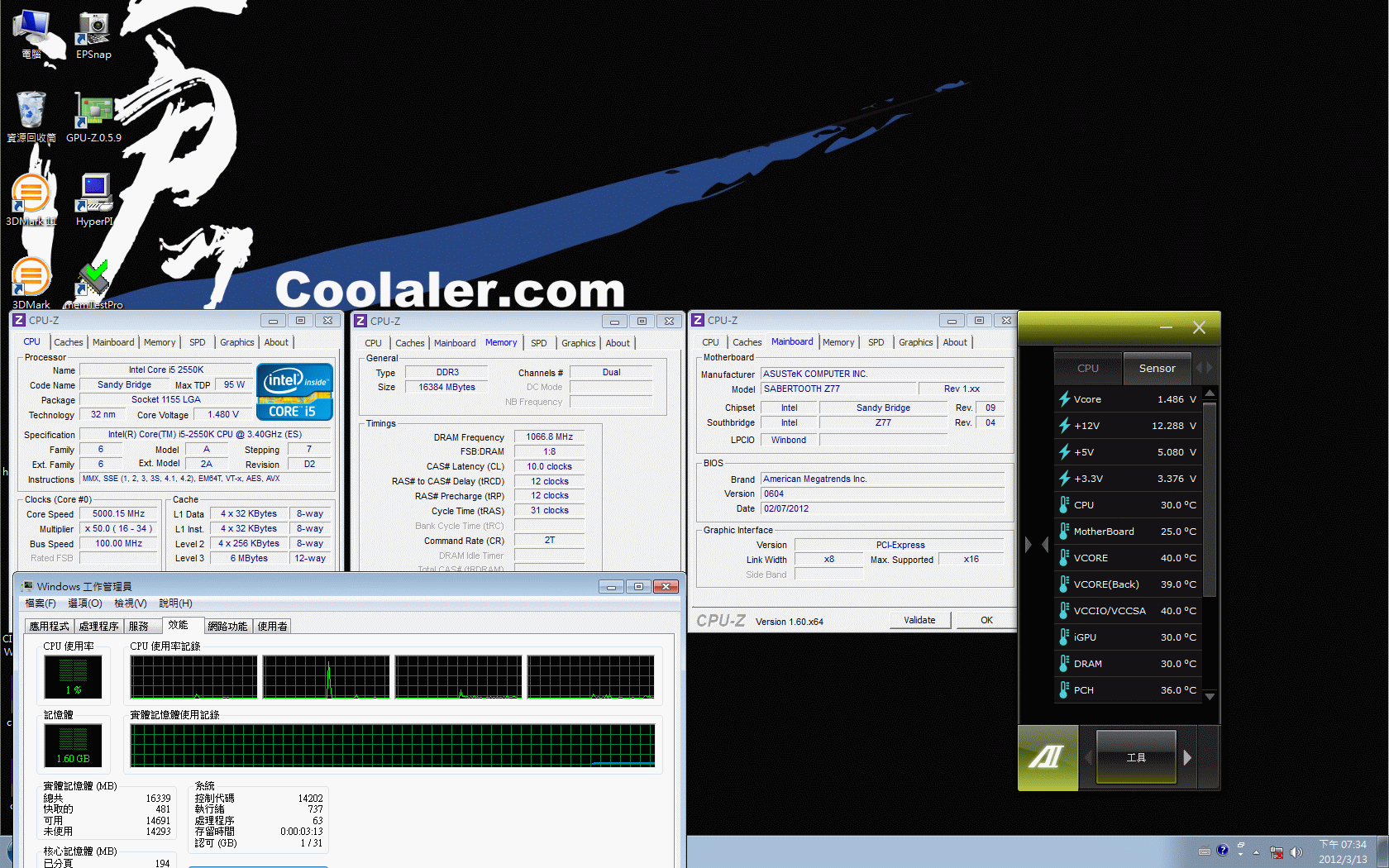Click the 記憶體 1.60 GB meter
Viewport: 1389px width, 868px height.
pos(73,746)
